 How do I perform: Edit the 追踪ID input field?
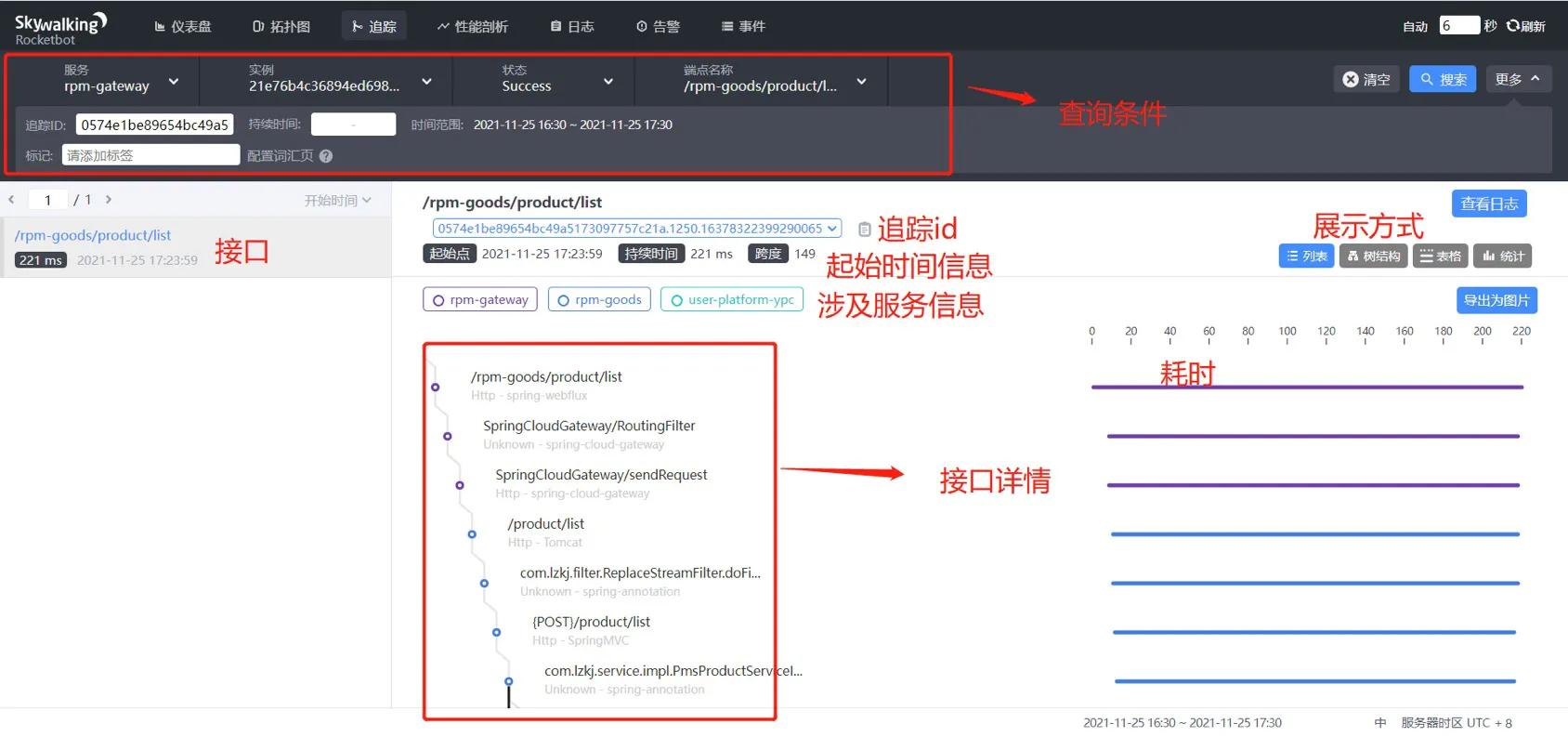pyautogui.click(x=154, y=125)
